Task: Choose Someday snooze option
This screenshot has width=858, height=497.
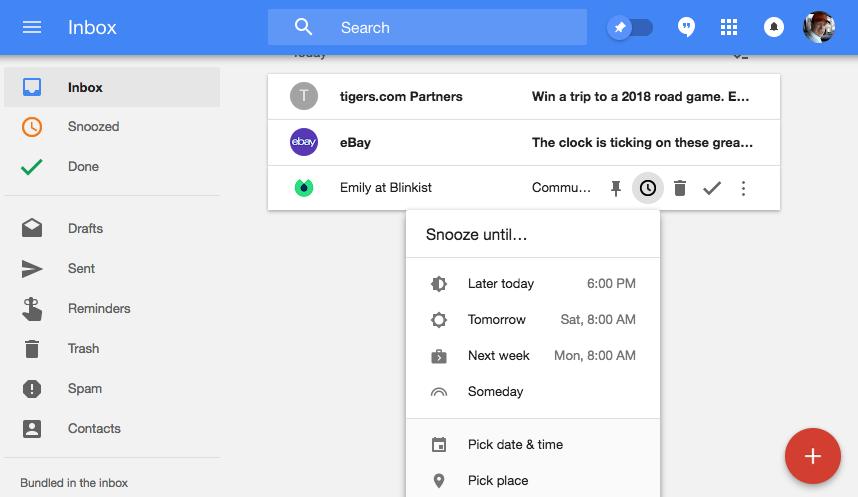Action: click(533, 392)
